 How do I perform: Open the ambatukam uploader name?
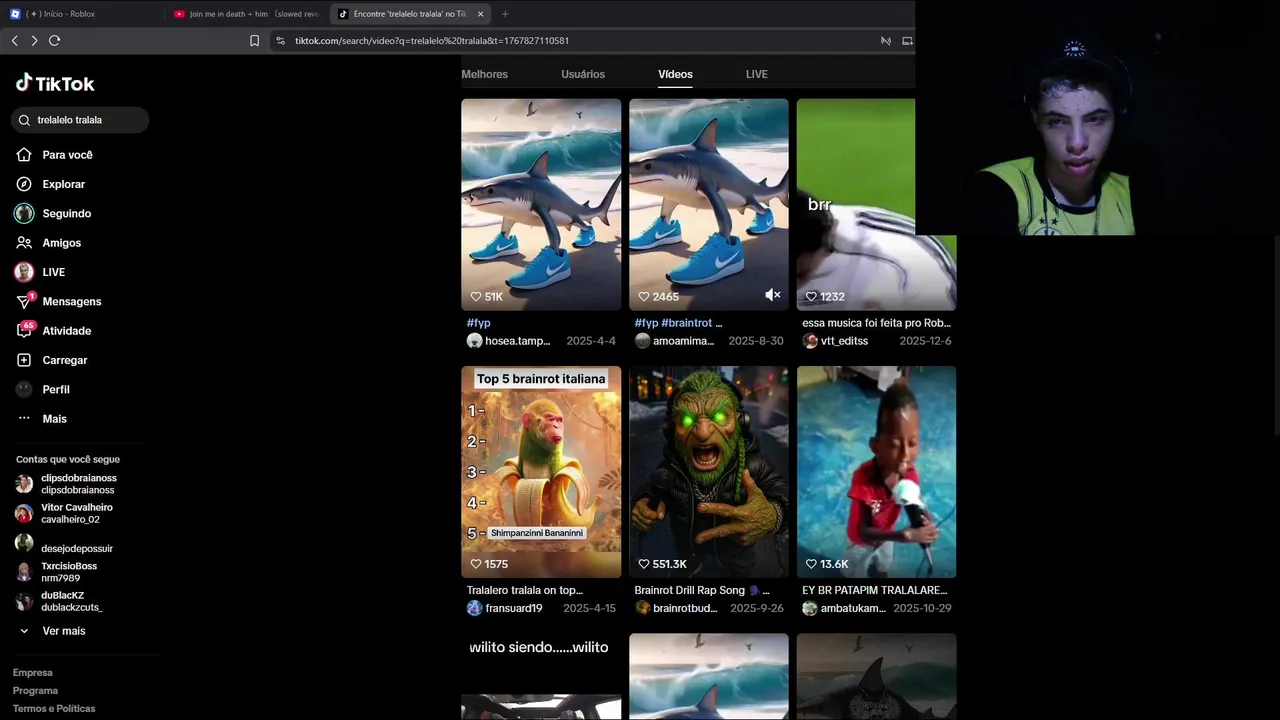pos(853,608)
